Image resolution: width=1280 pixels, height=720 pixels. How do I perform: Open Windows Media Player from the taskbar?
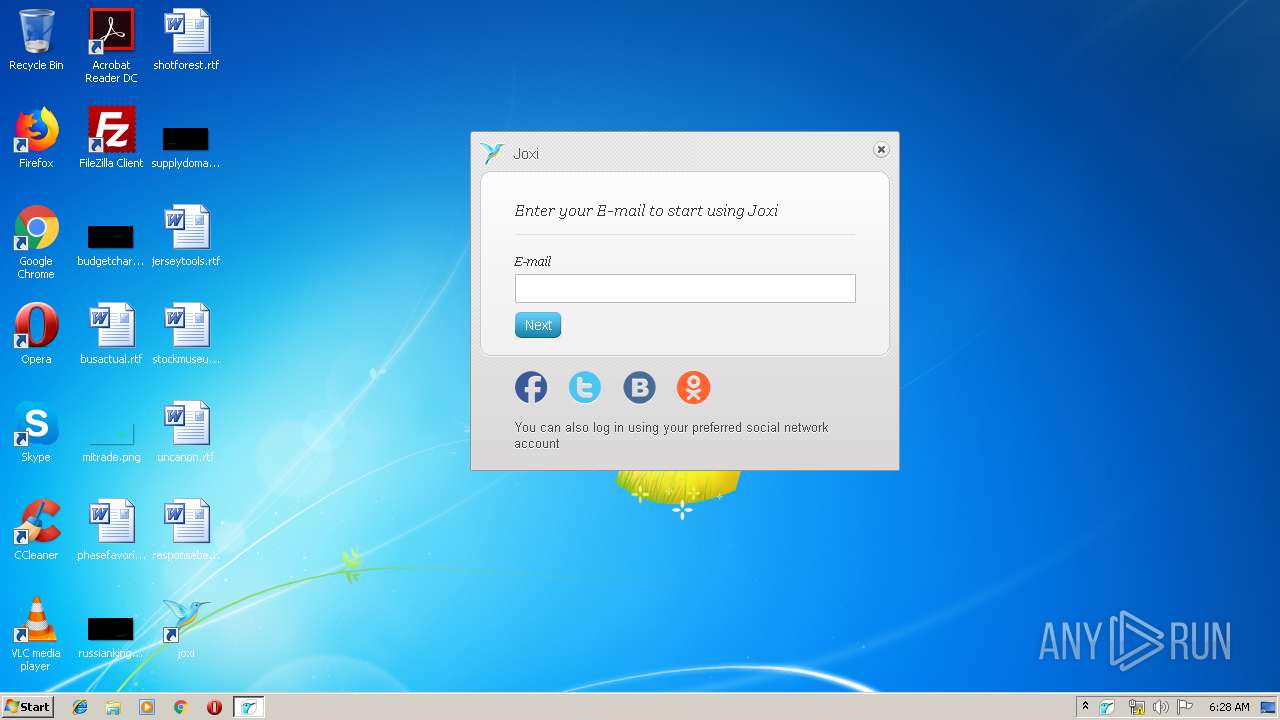tap(147, 707)
